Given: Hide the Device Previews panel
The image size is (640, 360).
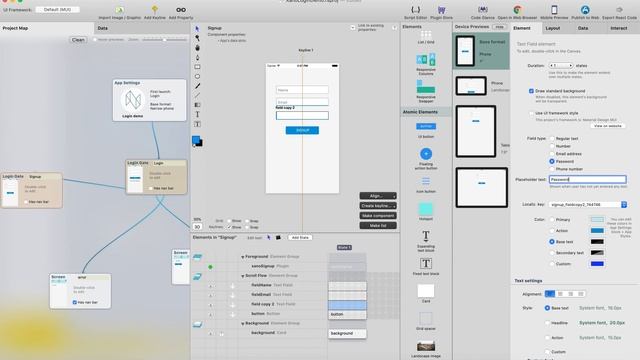Looking at the screenshot, I should (x=499, y=27).
